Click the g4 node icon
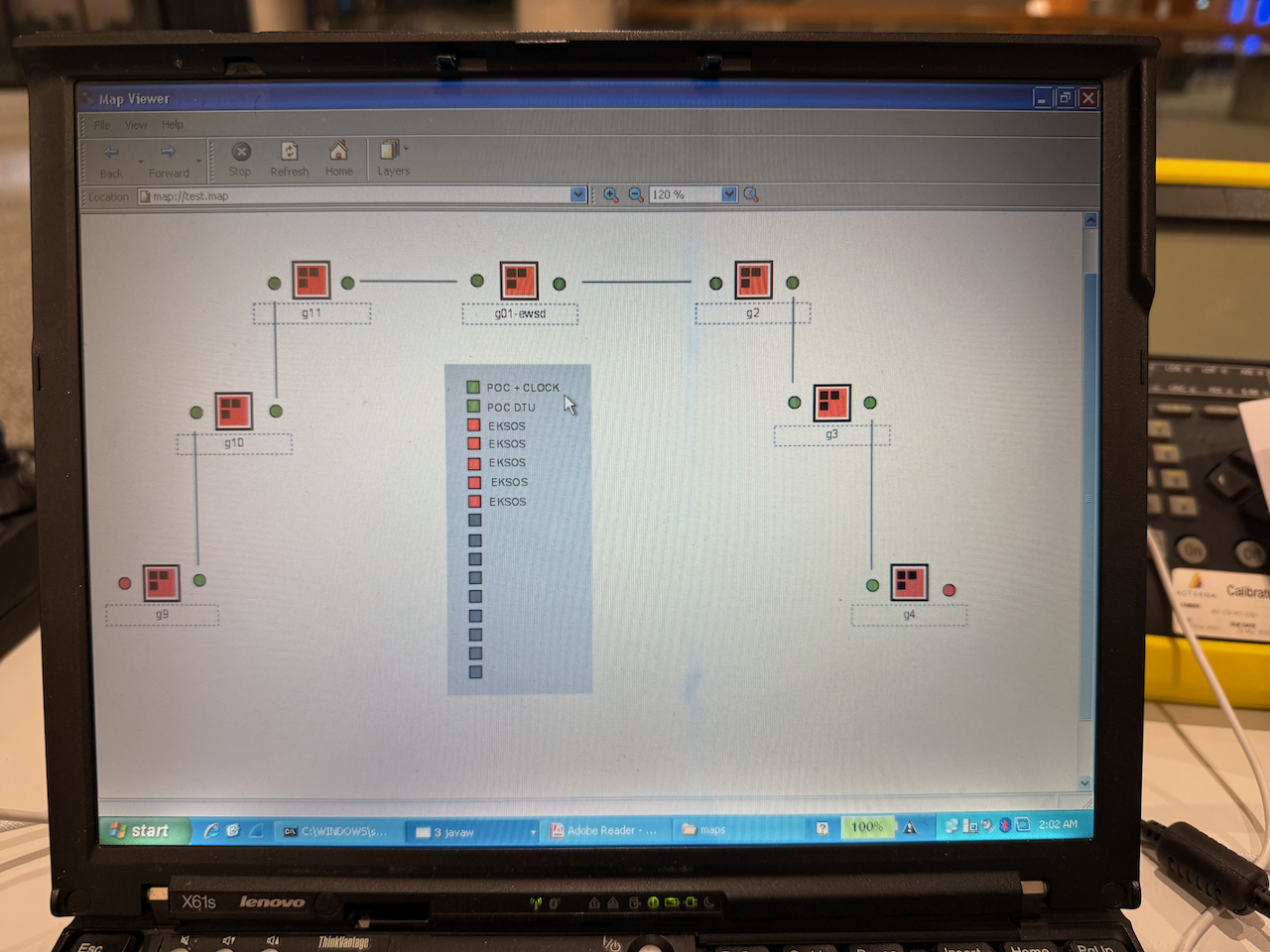The image size is (1270, 952). coord(909,583)
